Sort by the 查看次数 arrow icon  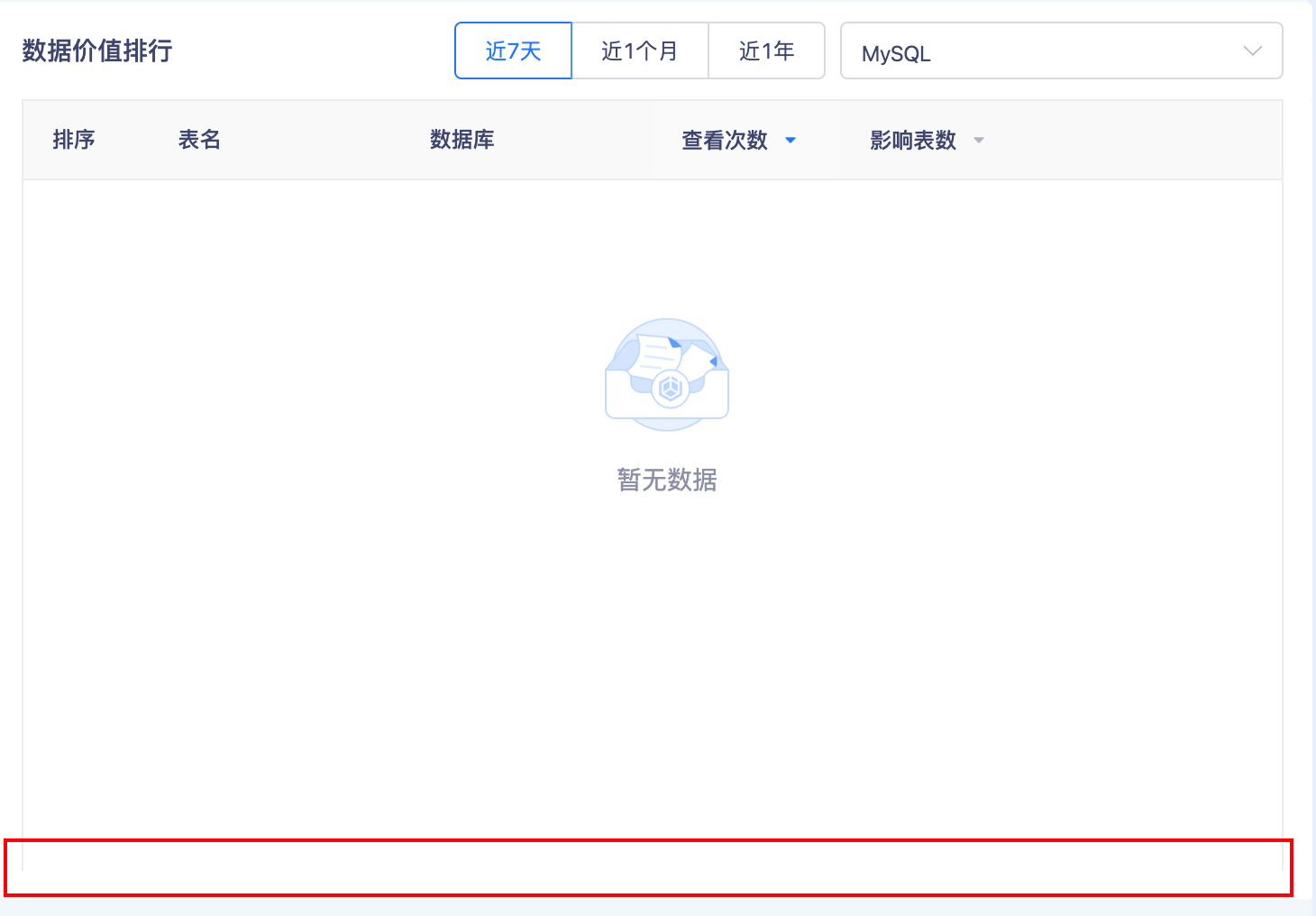791,141
